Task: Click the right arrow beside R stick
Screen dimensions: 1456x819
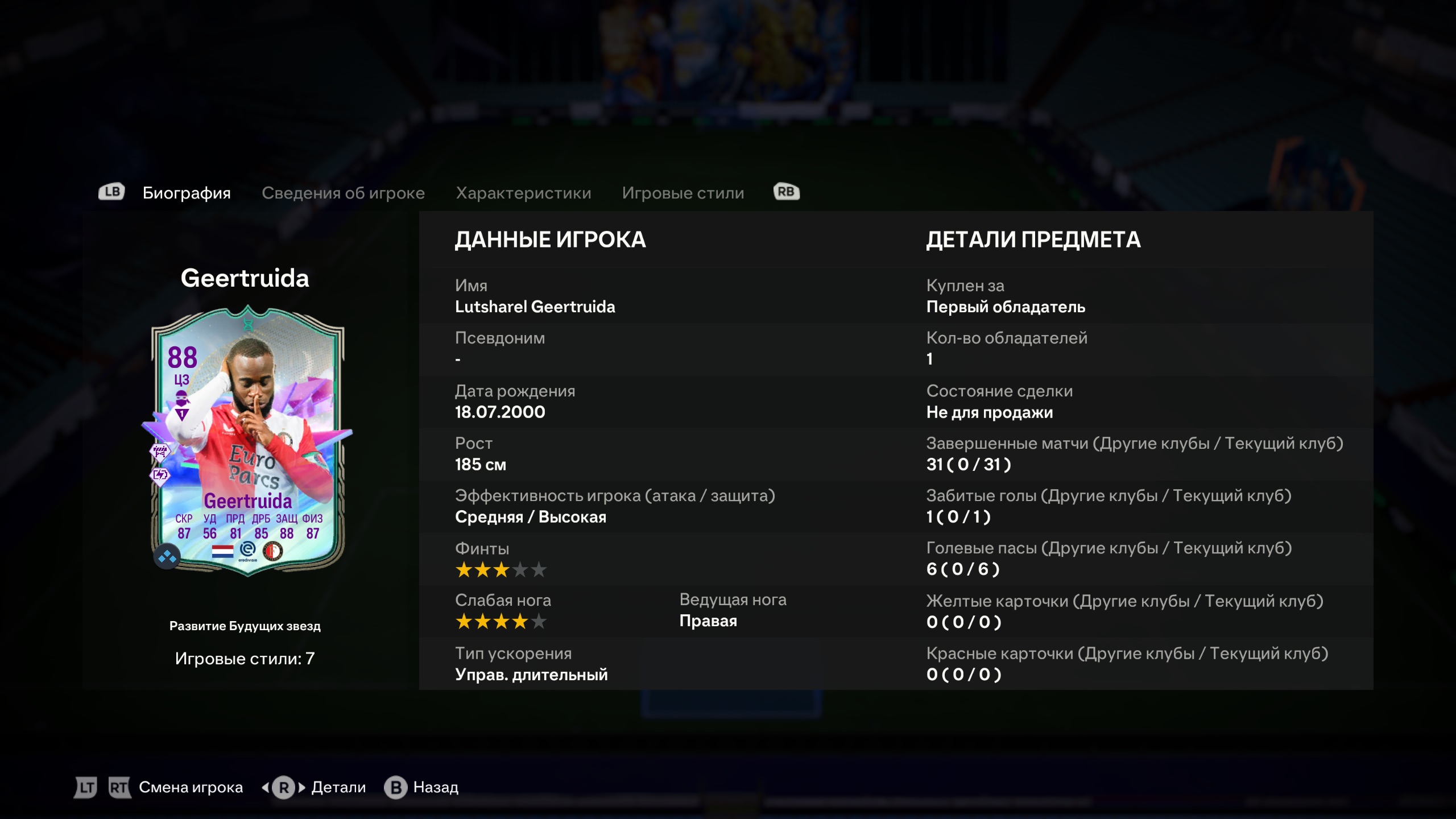Action: [x=302, y=788]
